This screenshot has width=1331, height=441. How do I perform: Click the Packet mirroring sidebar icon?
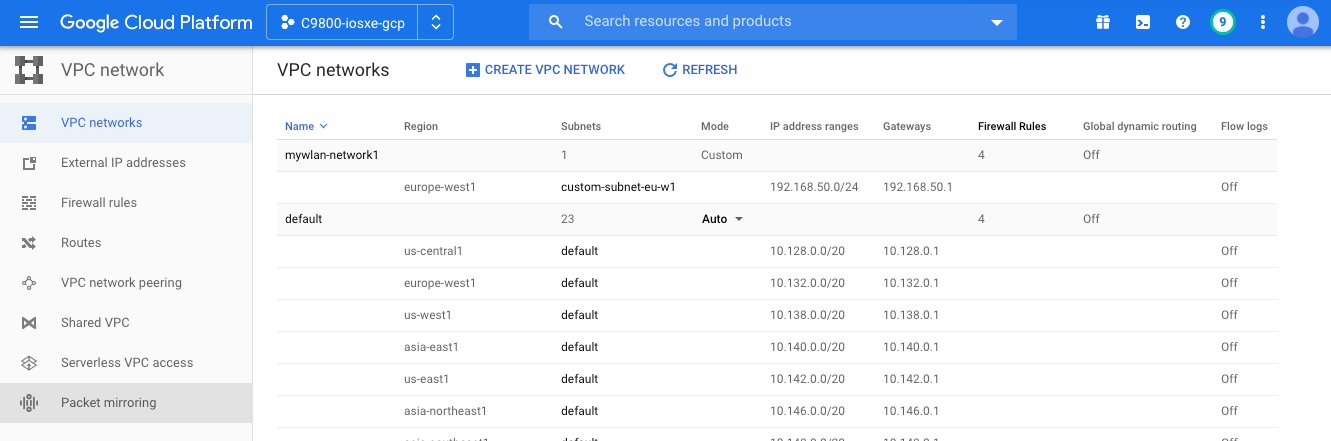(29, 403)
